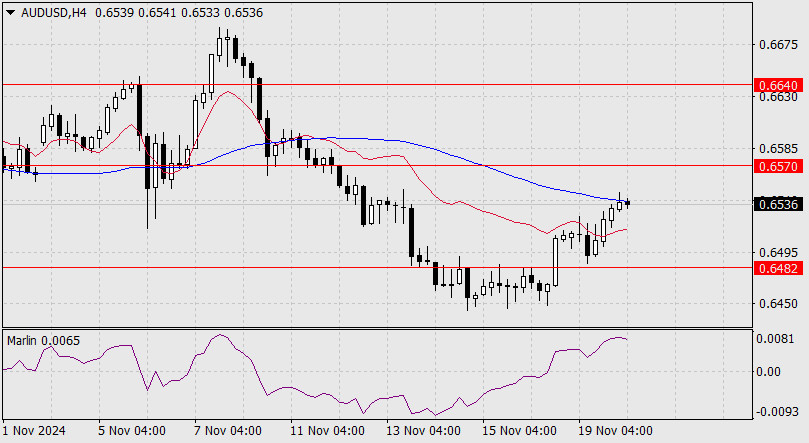Click the 13 Nov 04:00 time label
Viewport: 809px width, 443px height.
(423, 431)
